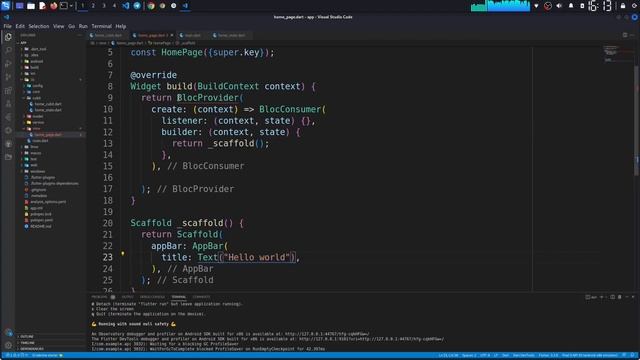
Task: Expand the OUTLINE section in sidebar
Action: pyautogui.click(x=50, y=337)
